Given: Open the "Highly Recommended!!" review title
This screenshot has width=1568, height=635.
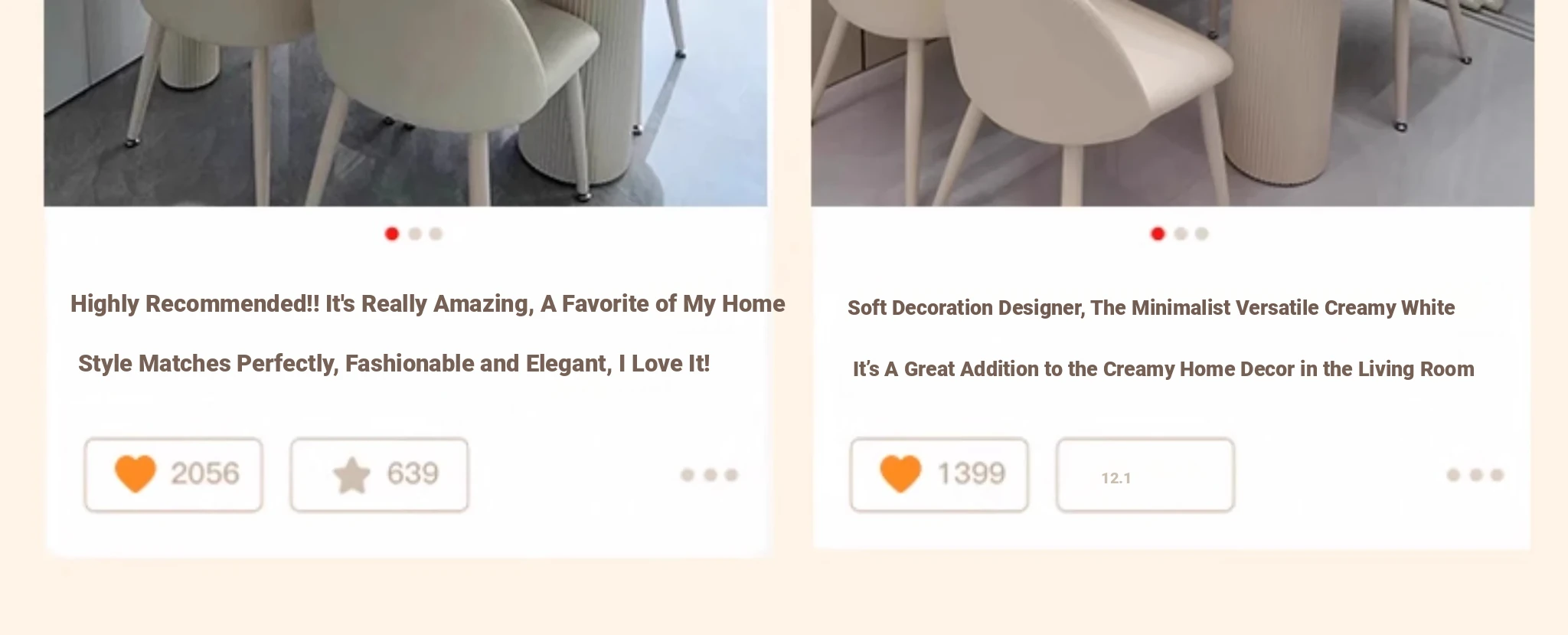Looking at the screenshot, I should tap(428, 304).
